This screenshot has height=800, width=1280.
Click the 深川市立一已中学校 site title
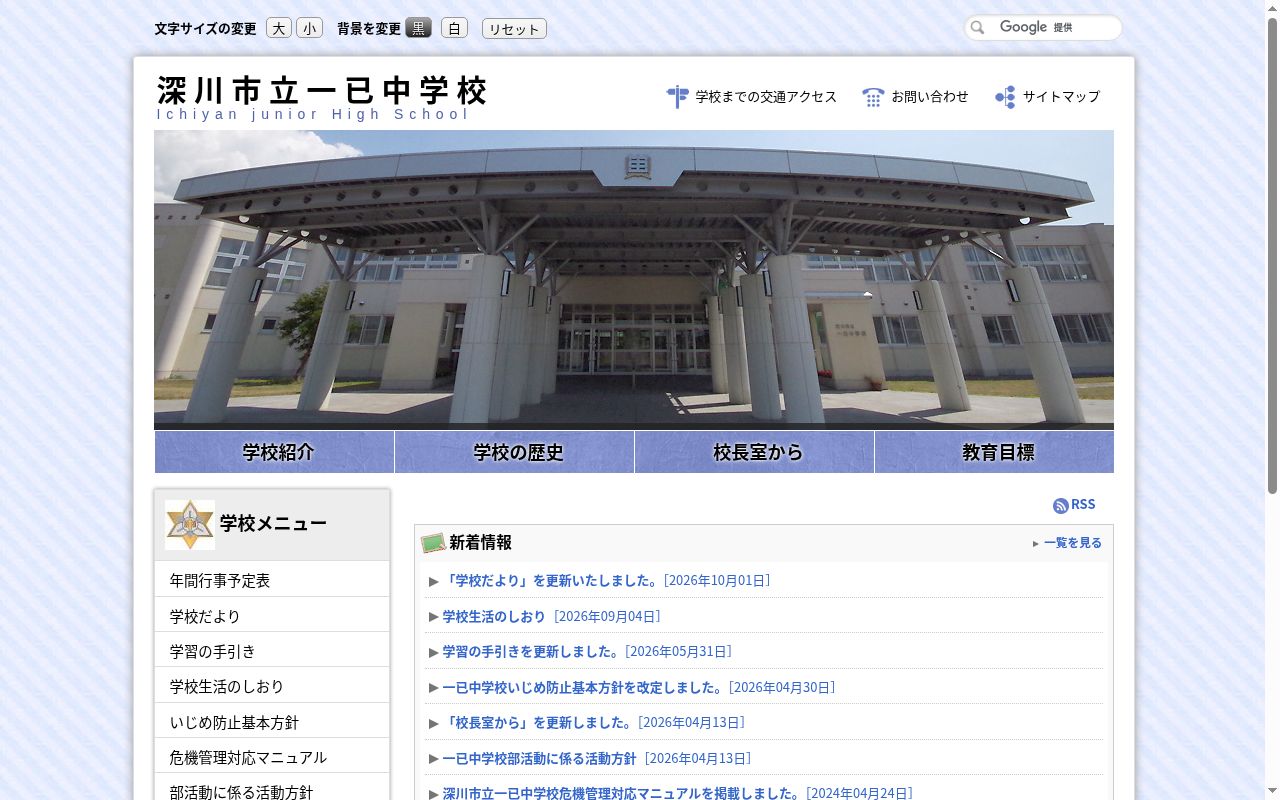click(322, 91)
